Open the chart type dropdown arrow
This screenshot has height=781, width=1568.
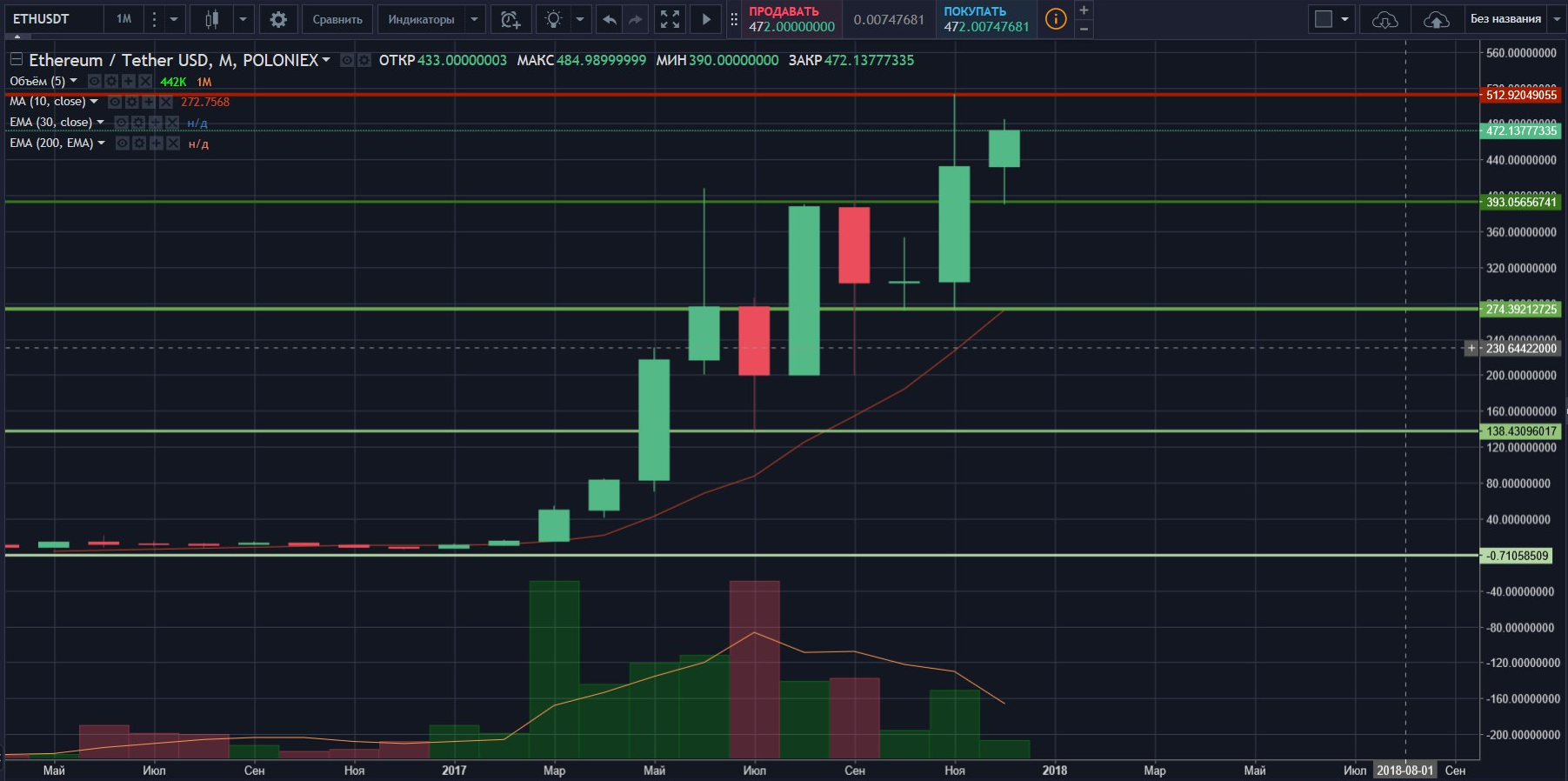[243, 19]
